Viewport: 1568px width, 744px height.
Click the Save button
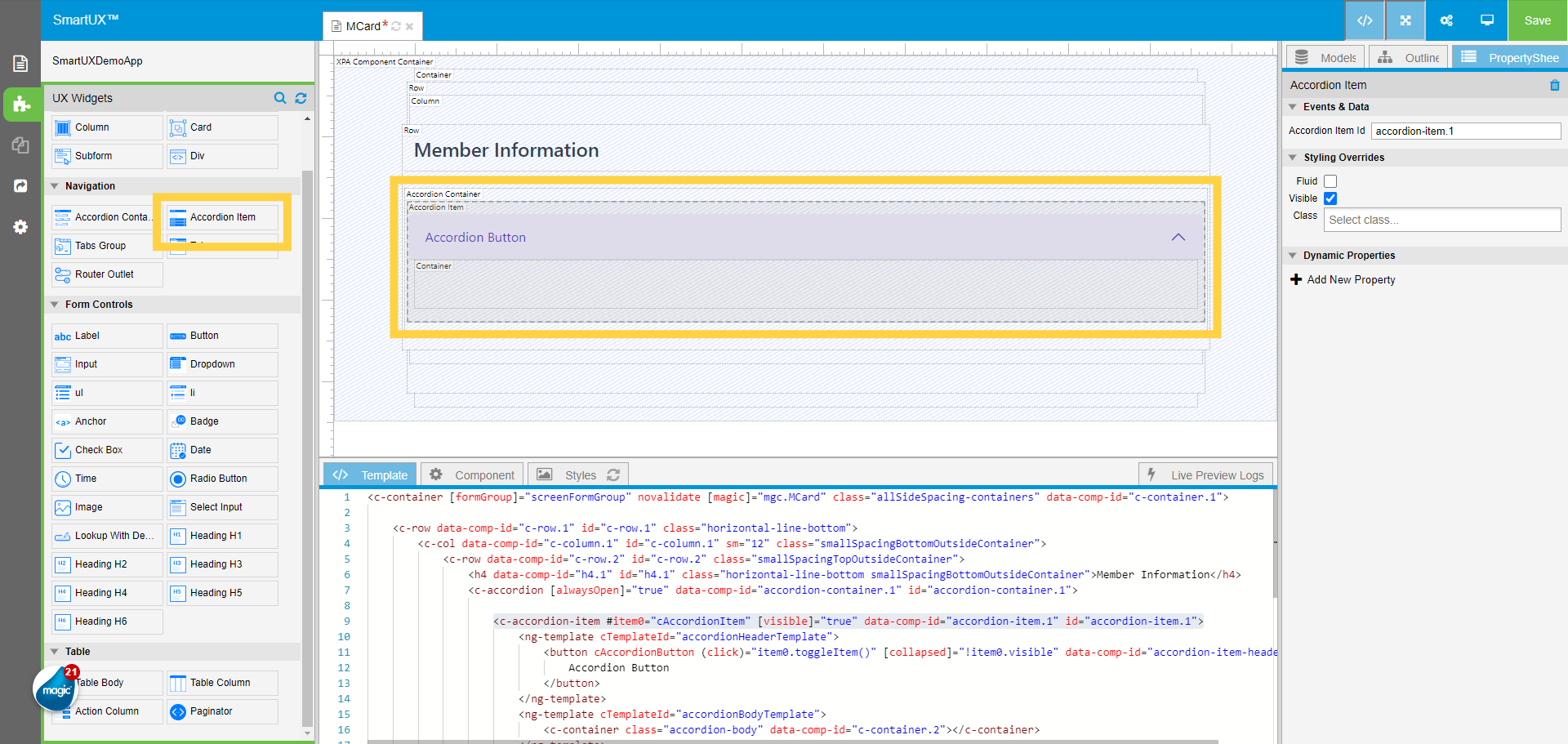click(1537, 20)
